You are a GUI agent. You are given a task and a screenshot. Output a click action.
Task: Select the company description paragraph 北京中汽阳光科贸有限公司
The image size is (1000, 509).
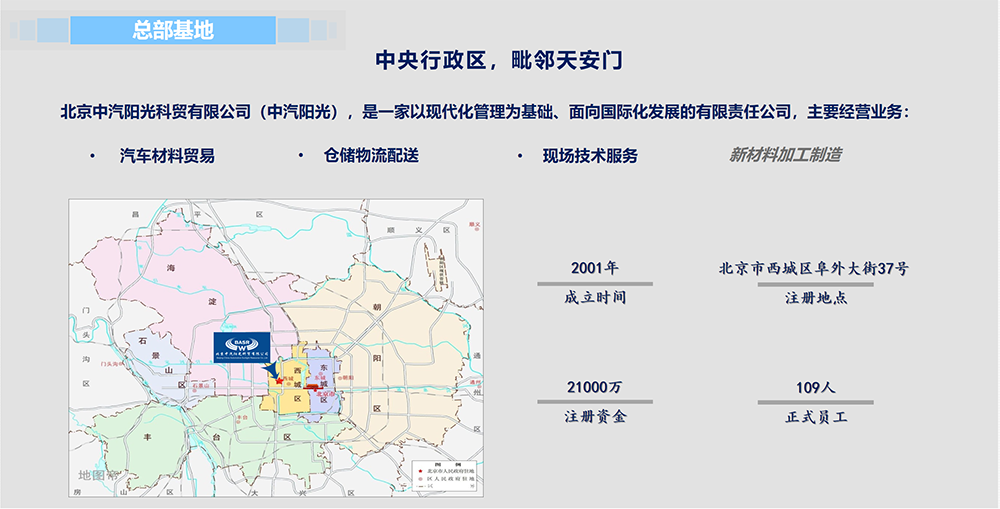[484, 113]
